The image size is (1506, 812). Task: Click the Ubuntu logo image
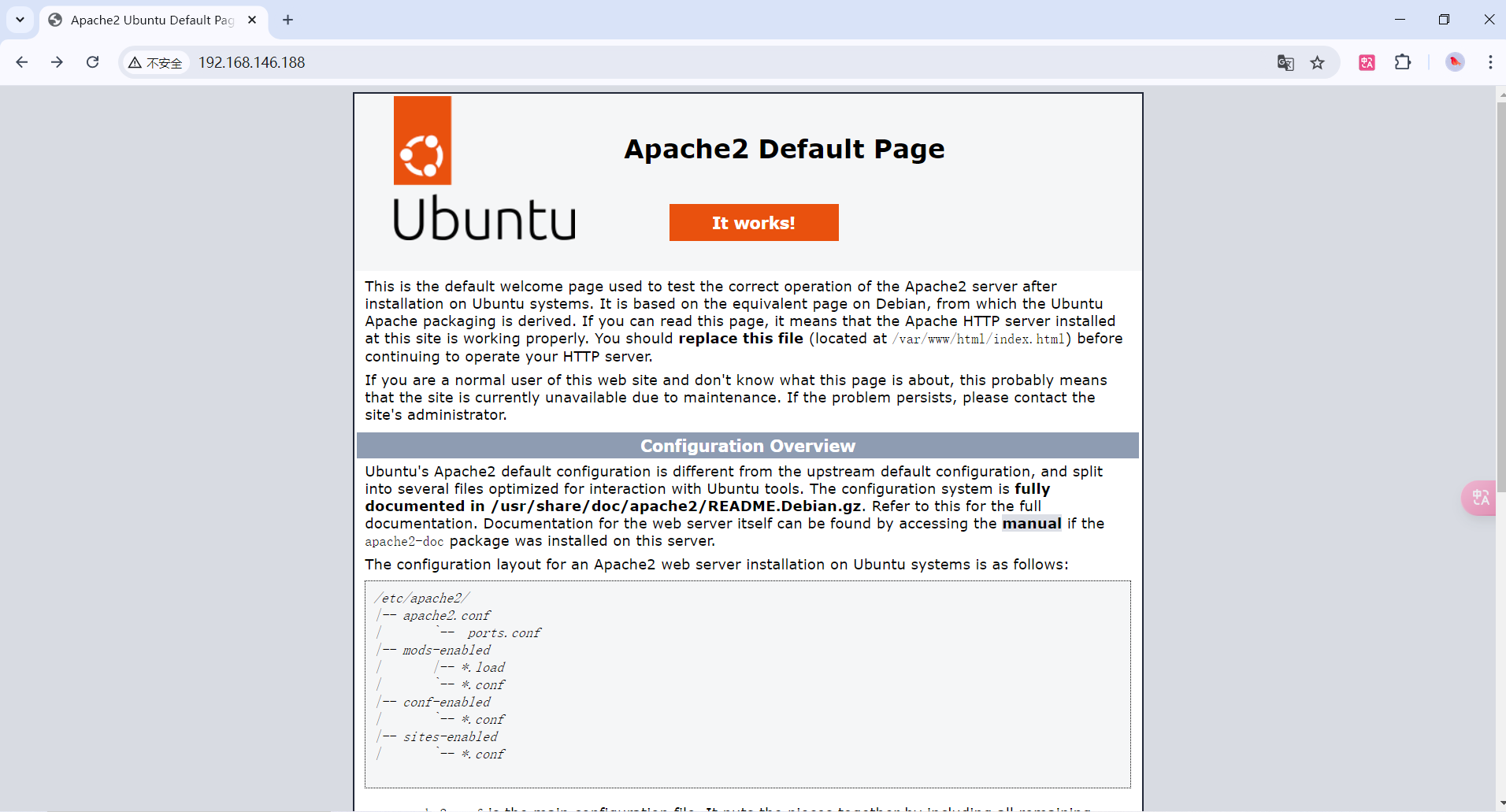484,169
